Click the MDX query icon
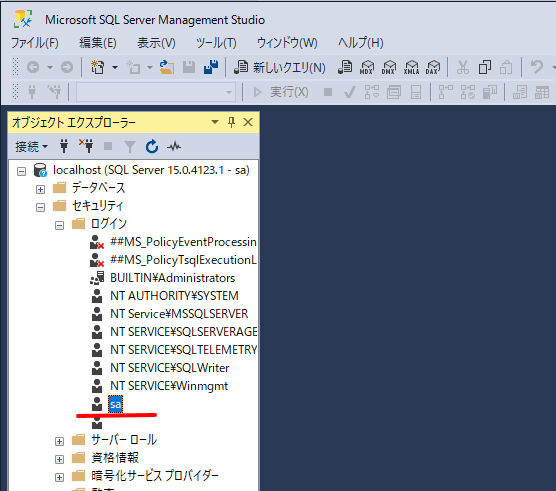 [x=367, y=67]
